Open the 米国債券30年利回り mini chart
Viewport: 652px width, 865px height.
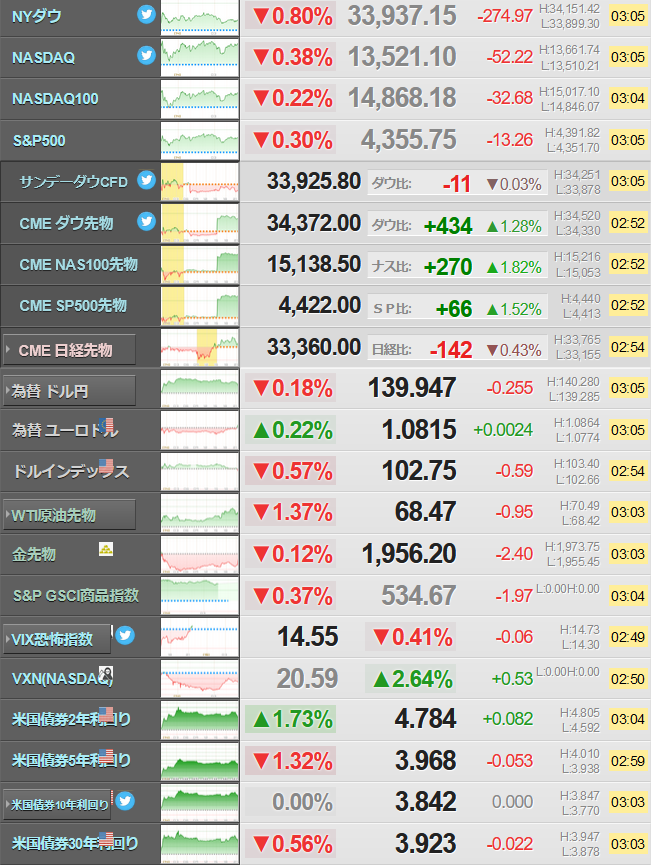pos(200,844)
